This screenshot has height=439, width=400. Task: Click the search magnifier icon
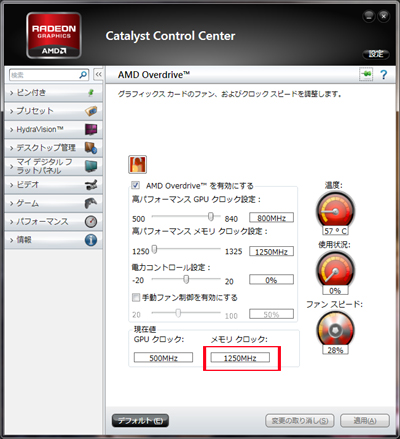point(83,75)
